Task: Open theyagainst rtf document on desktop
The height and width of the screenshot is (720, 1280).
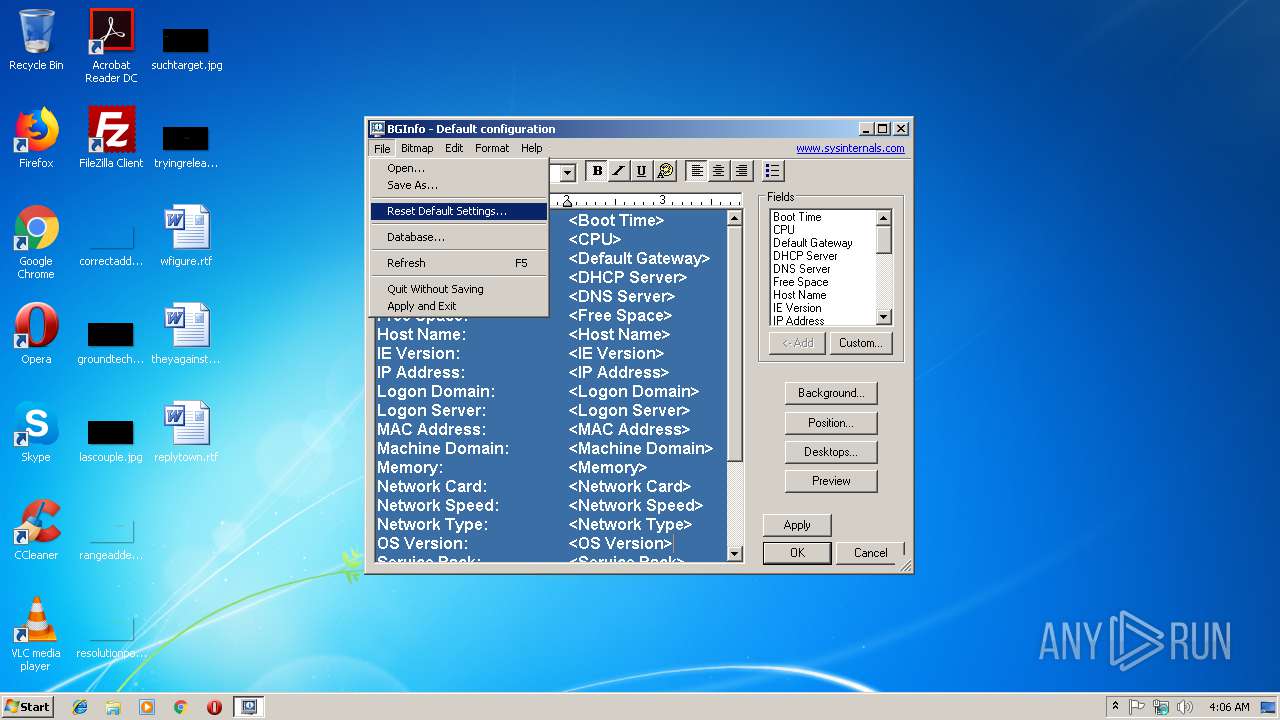Action: pos(186,334)
